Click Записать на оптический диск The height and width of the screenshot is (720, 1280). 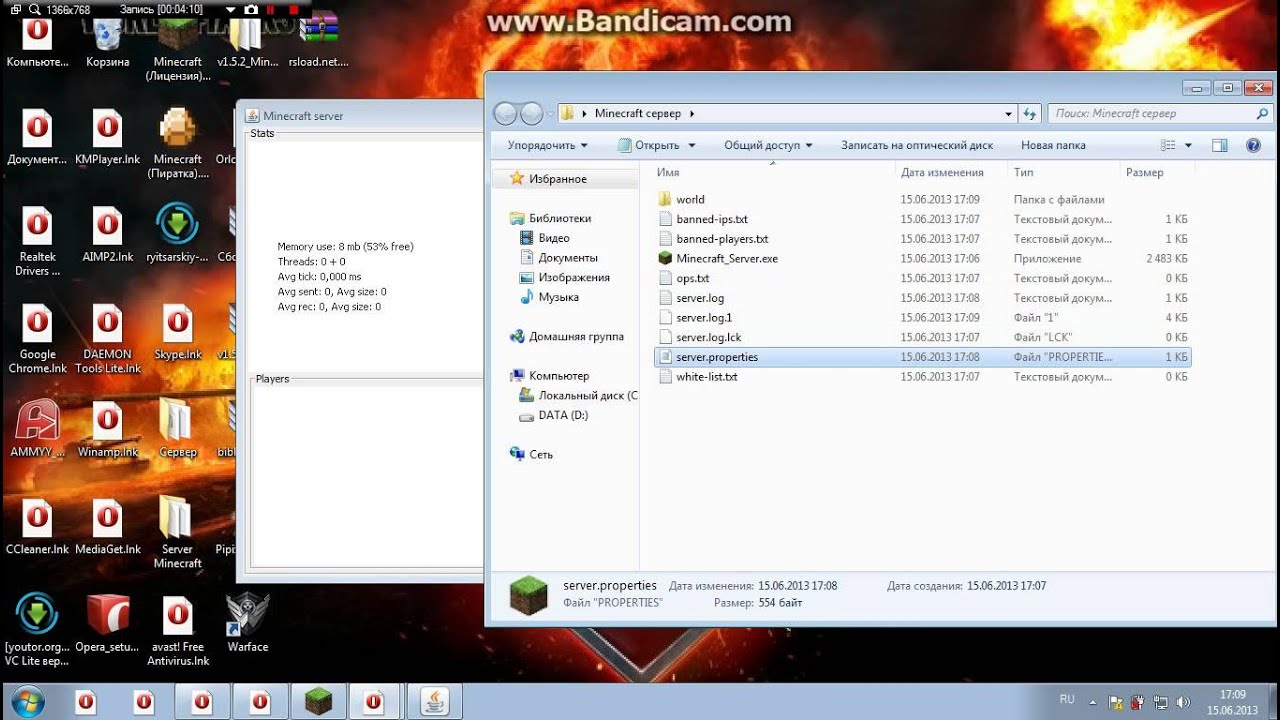(917, 145)
